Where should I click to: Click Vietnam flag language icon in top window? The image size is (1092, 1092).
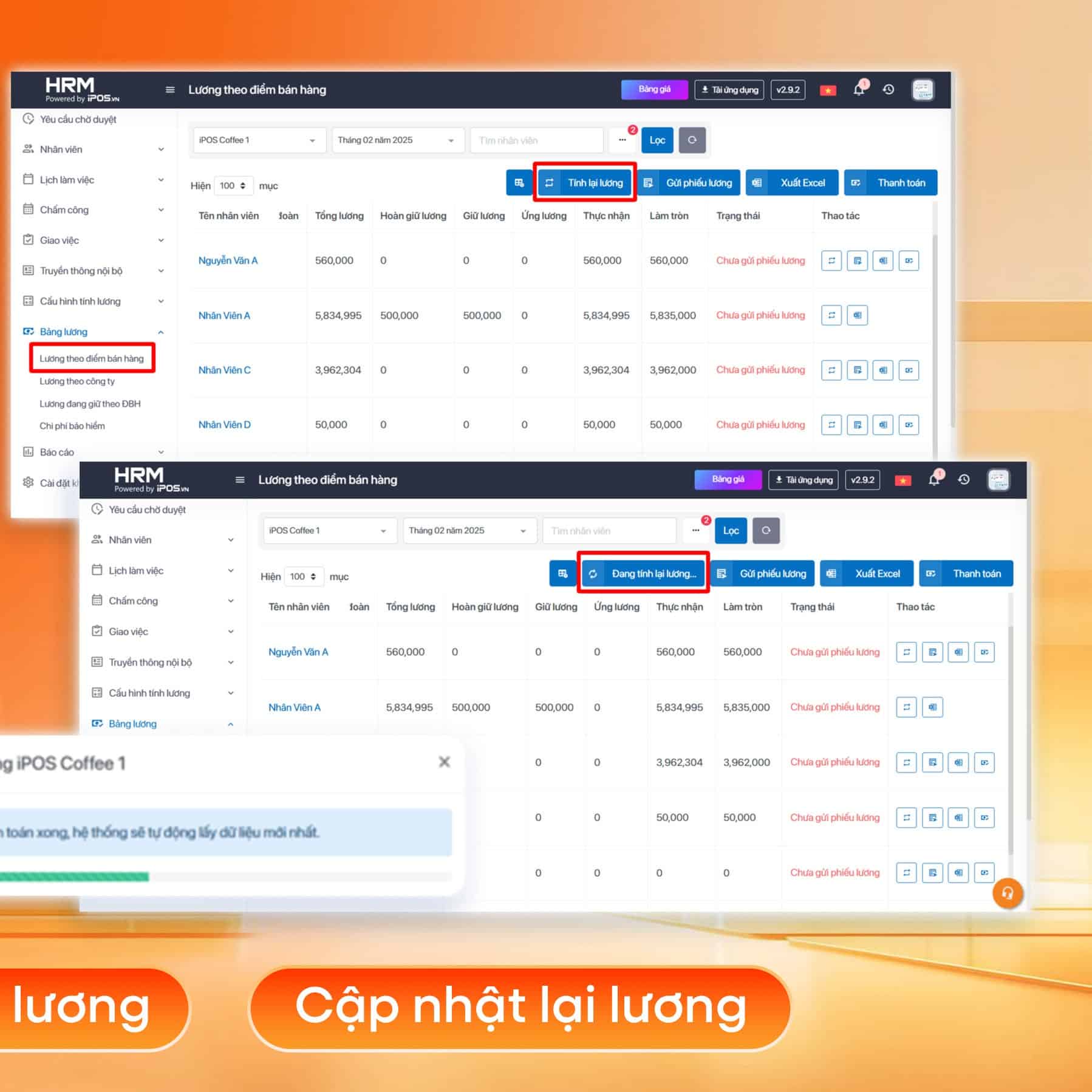pyautogui.click(x=828, y=90)
